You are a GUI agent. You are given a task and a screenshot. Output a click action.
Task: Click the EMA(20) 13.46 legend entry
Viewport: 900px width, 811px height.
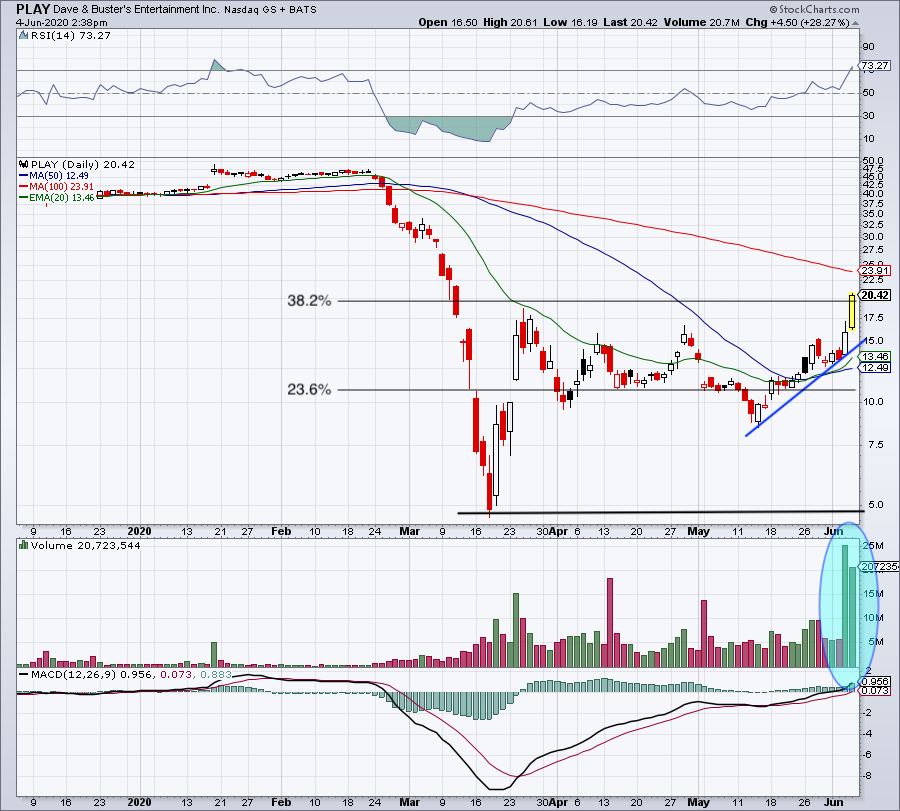tap(56, 197)
